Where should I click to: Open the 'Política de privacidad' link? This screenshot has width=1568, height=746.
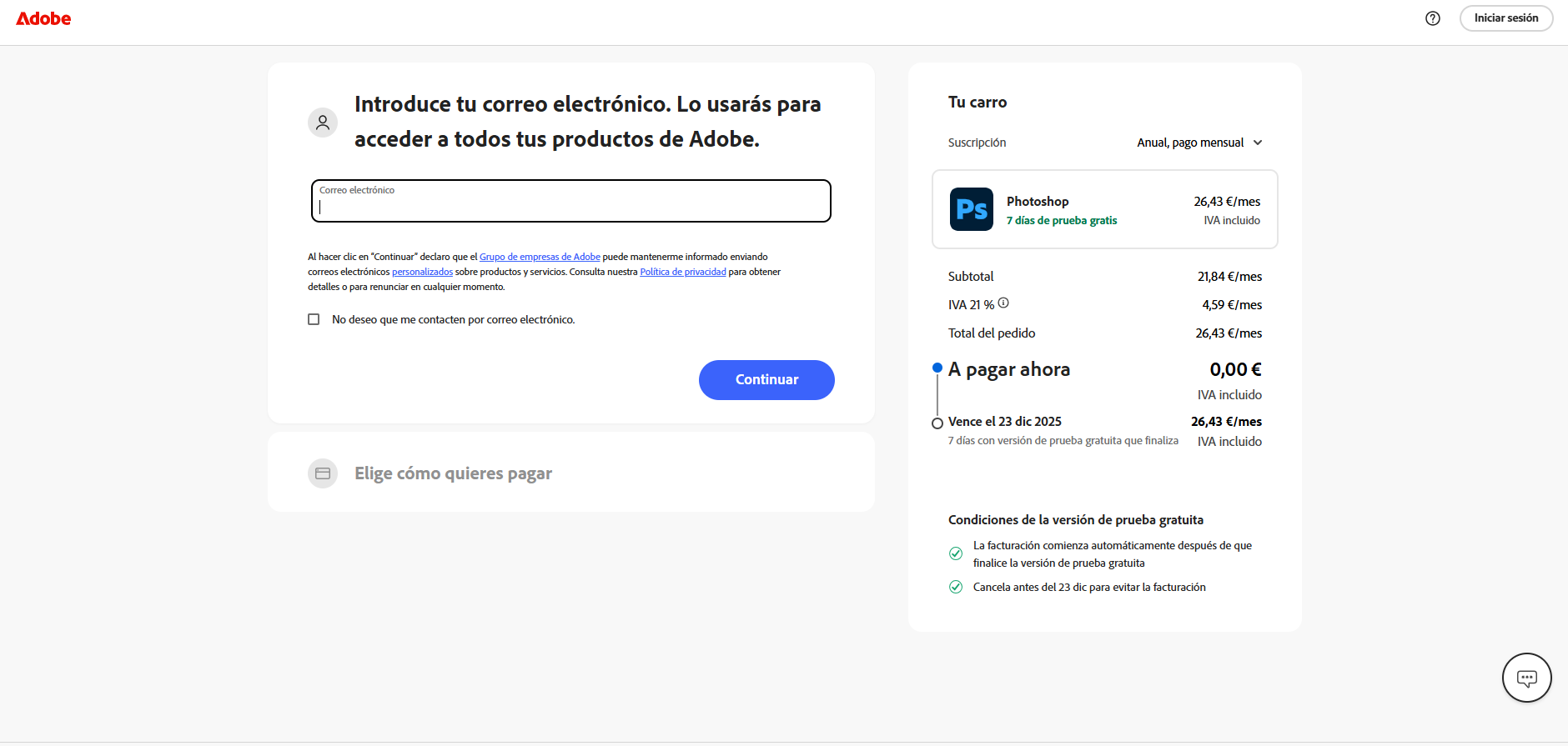click(682, 272)
